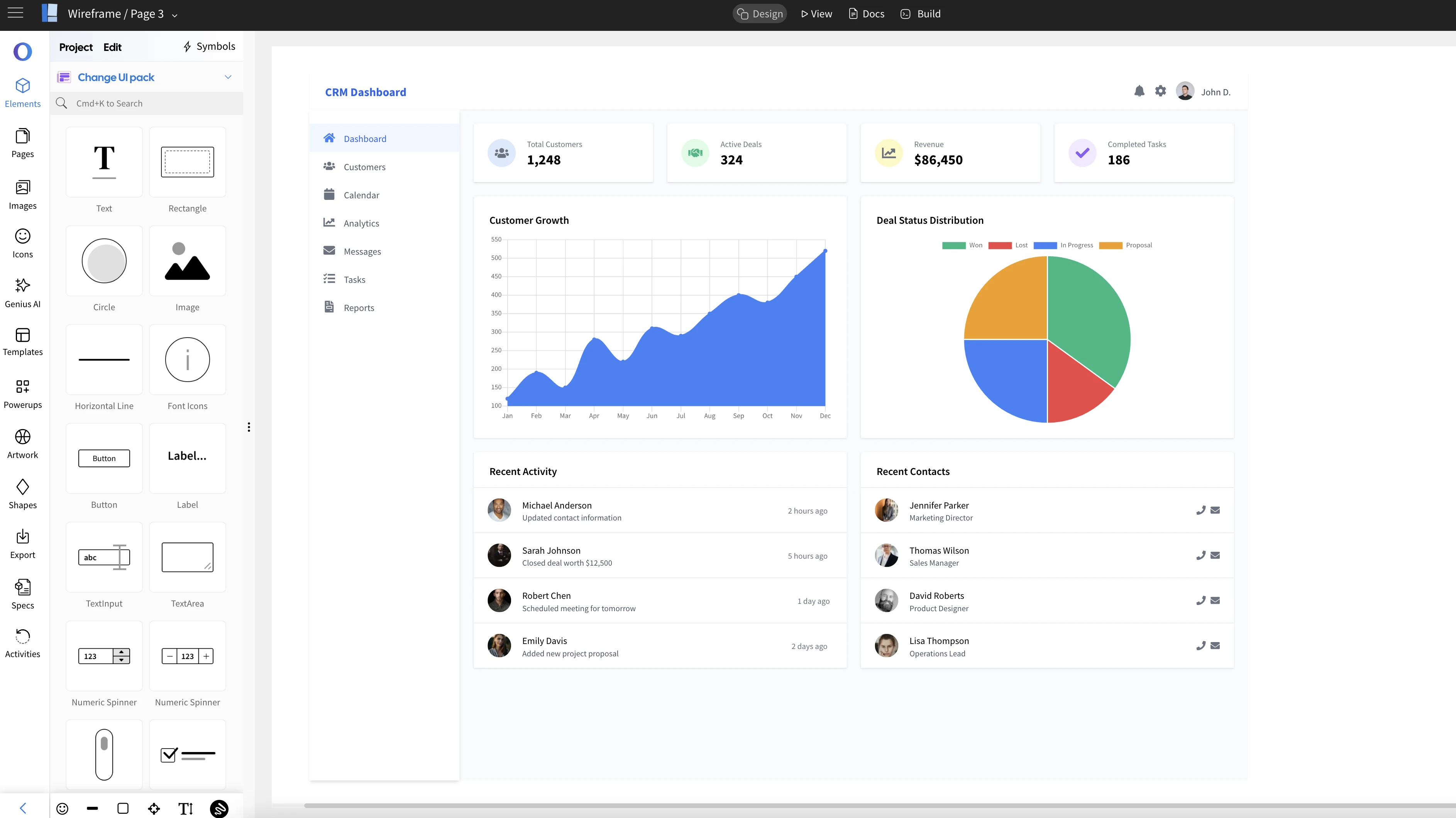The image size is (1456, 818).
Task: Open the Specs panel
Action: [x=23, y=594]
